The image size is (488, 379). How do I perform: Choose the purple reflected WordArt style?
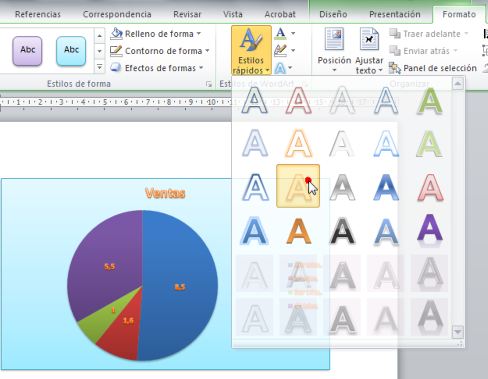430,230
